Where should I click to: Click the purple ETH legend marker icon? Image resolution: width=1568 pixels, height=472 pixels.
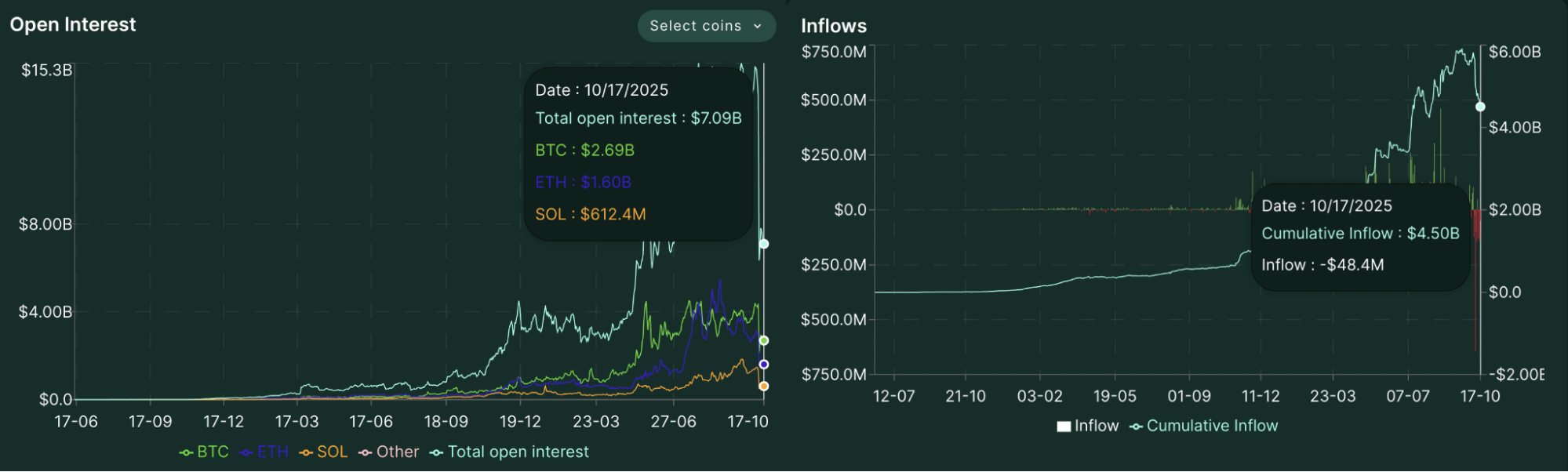244,452
